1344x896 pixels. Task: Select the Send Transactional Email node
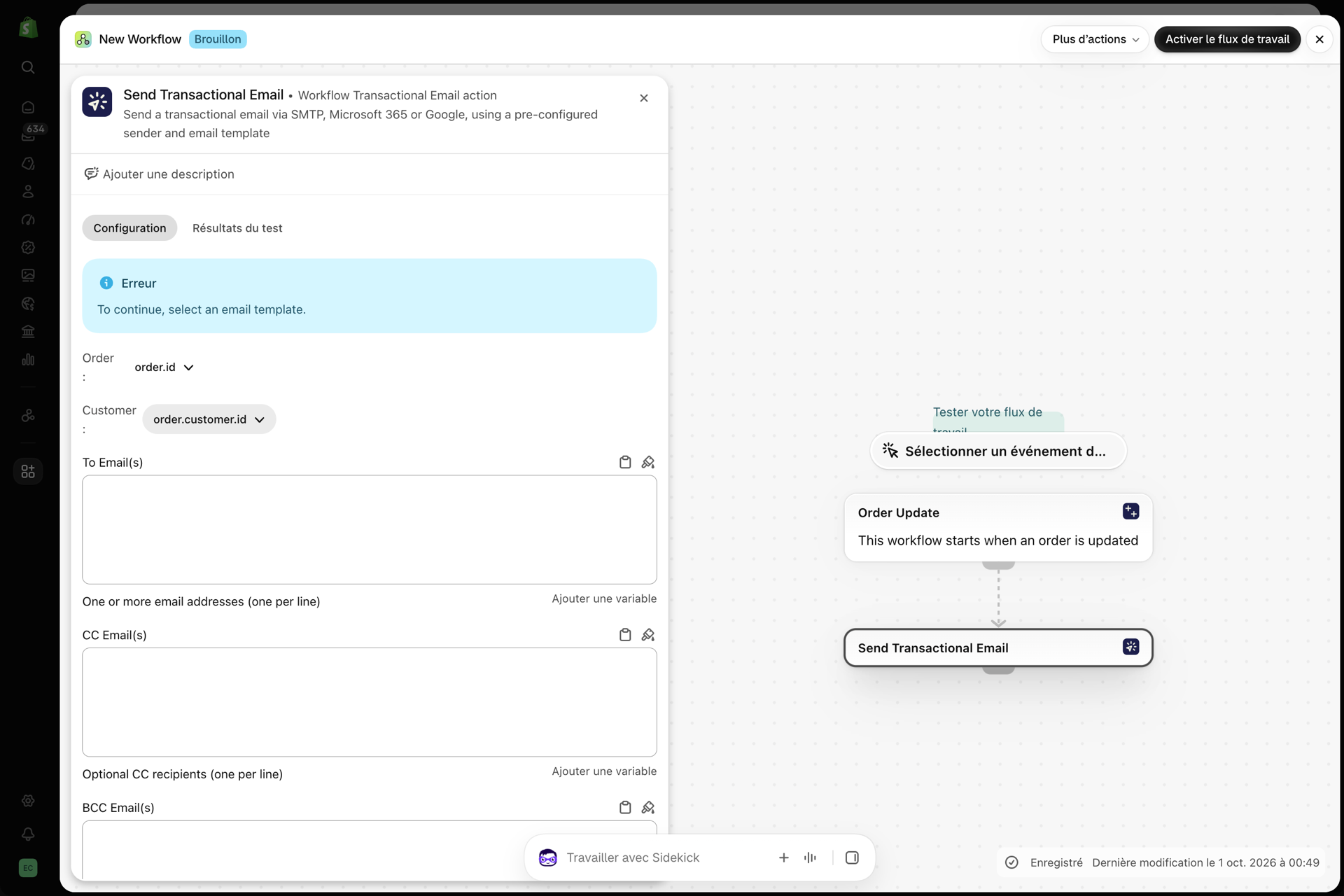[x=998, y=647]
